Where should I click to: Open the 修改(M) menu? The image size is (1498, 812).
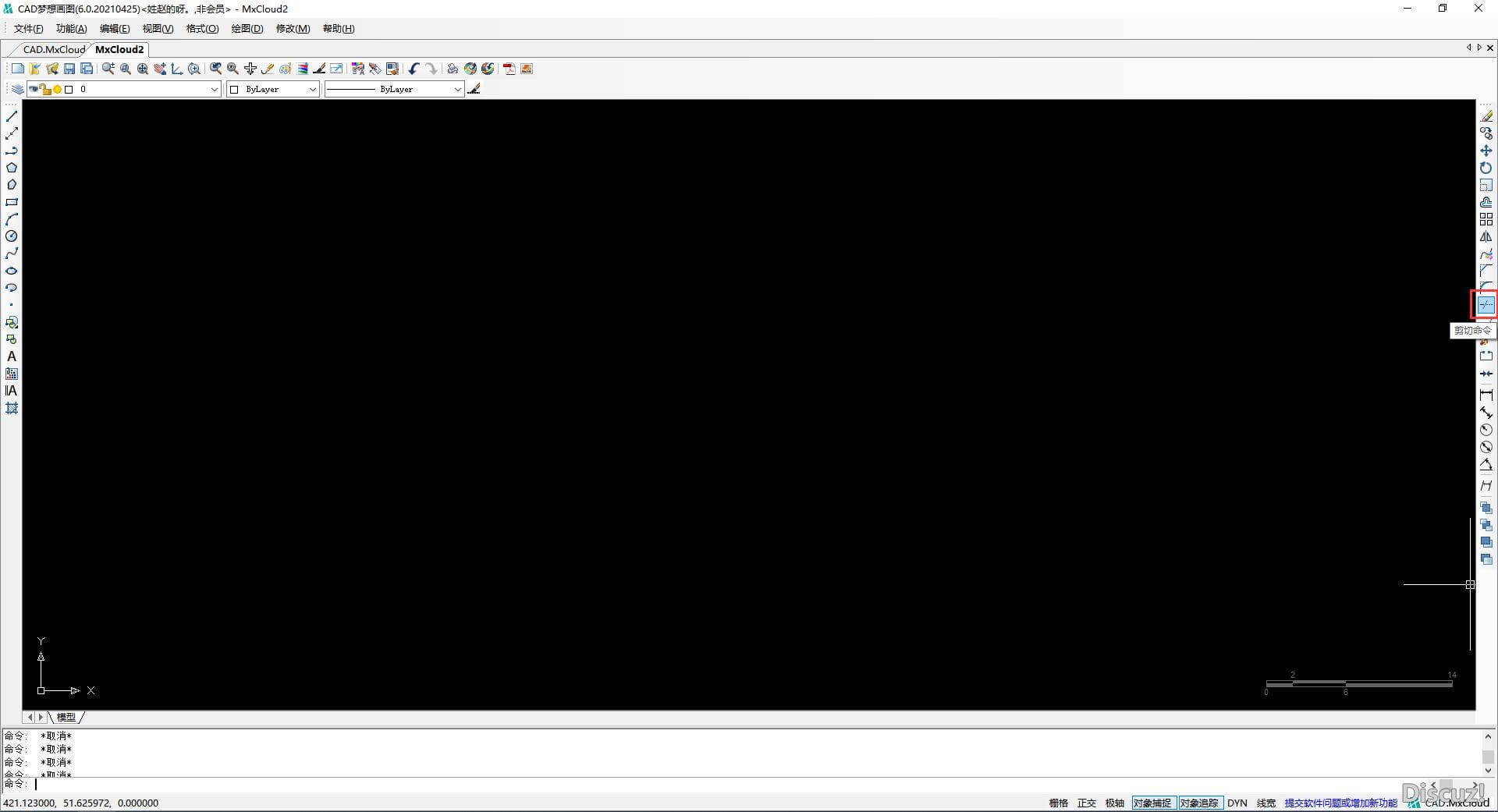(x=293, y=29)
